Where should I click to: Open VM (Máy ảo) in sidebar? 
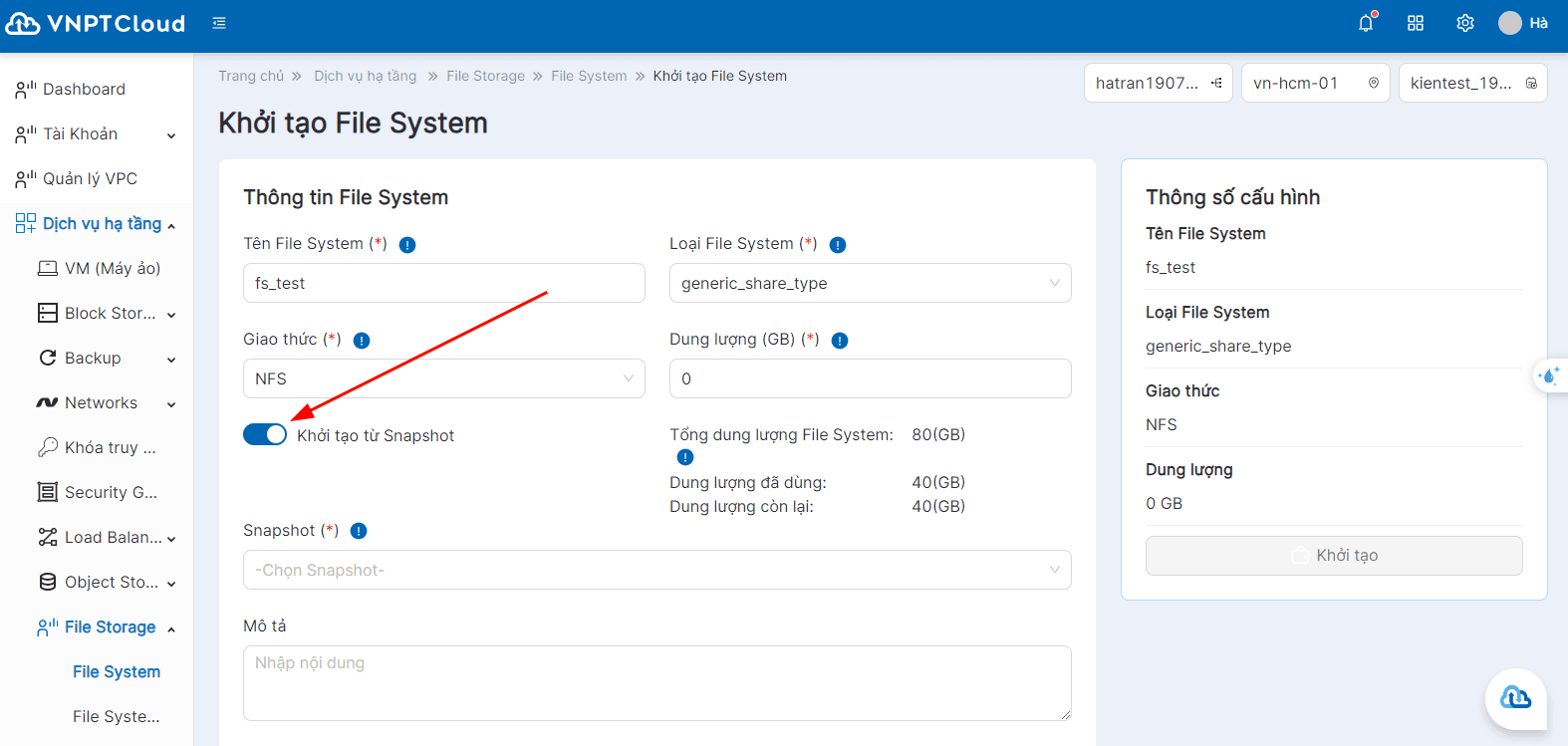click(98, 268)
